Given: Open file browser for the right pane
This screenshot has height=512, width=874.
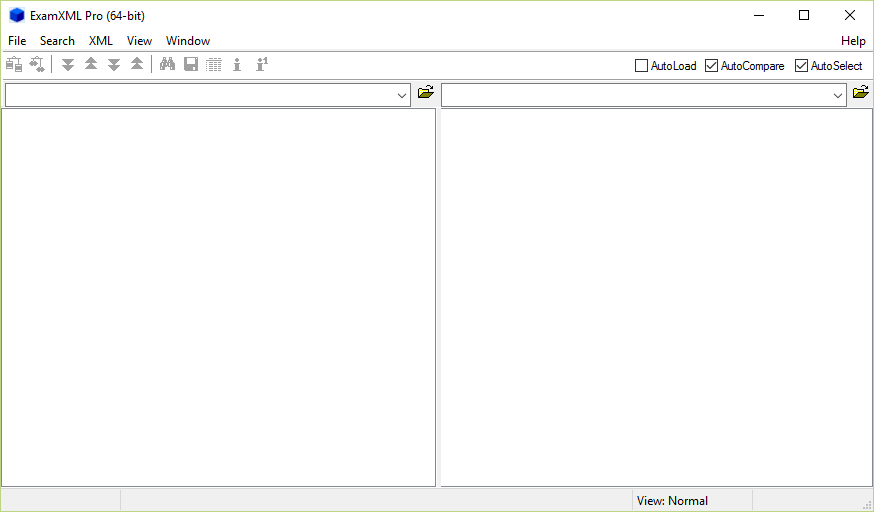Looking at the screenshot, I should (861, 92).
